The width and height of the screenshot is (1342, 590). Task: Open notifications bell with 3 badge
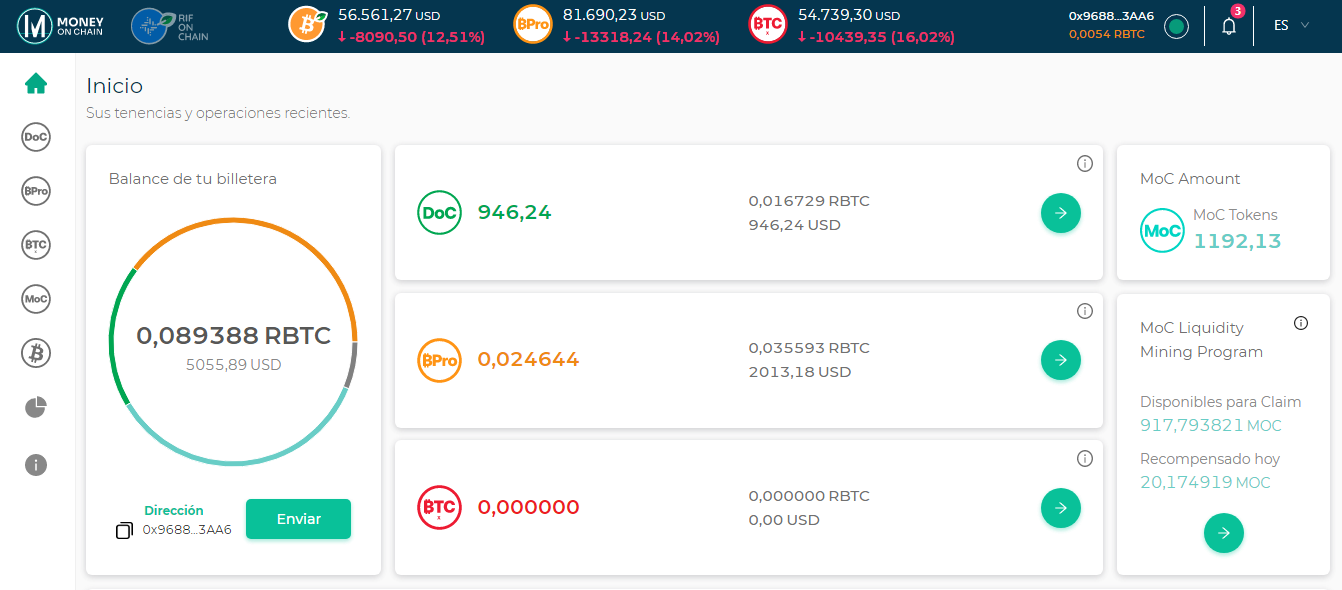[x=1230, y=26]
